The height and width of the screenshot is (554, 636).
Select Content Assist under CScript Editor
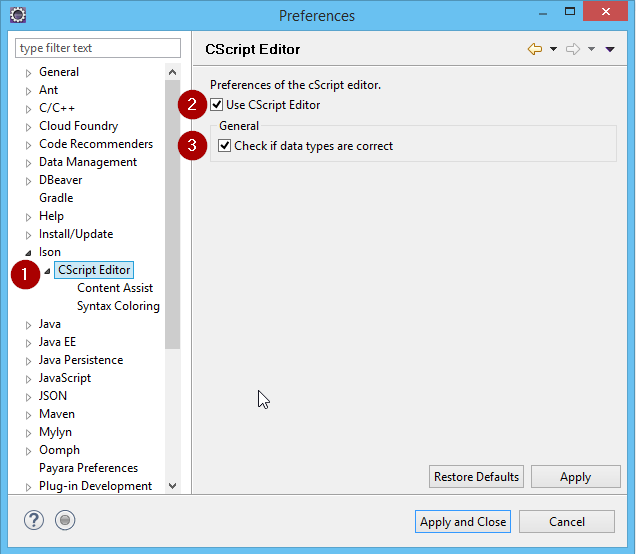coord(115,288)
